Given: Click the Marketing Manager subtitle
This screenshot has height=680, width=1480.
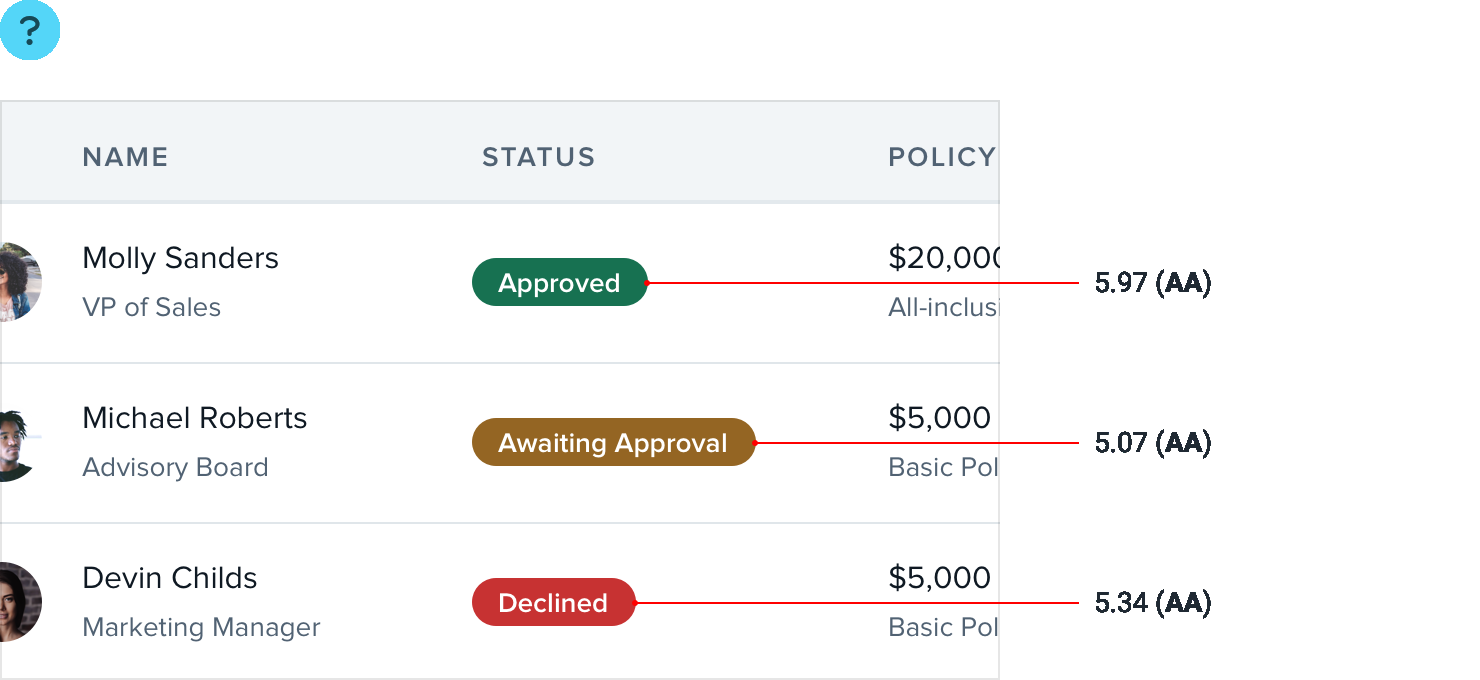Looking at the screenshot, I should point(201,627).
